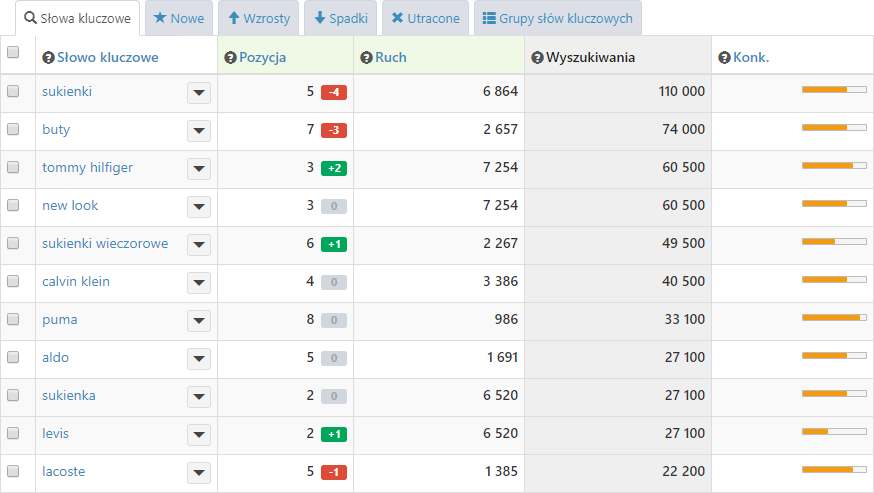The height and width of the screenshot is (493, 874).
Task: Expand the dropdown next to new look
Action: [x=198, y=207]
